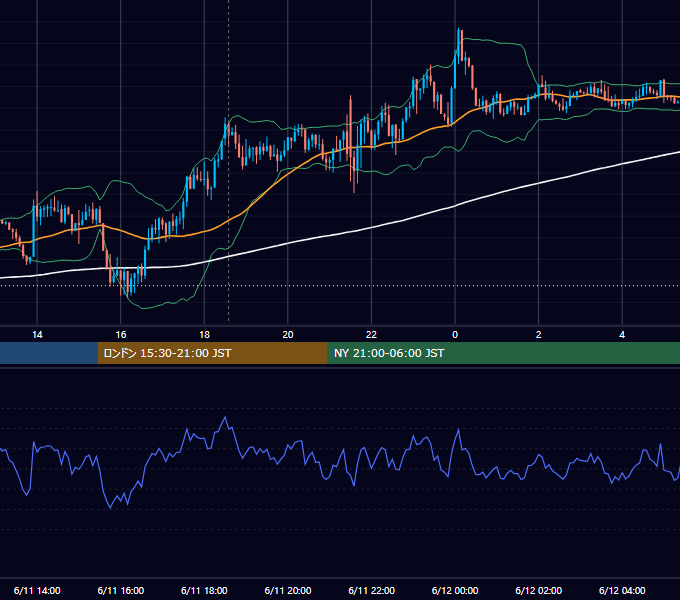
Task: Click the 6/11 18:00 date label
Action: 204,590
